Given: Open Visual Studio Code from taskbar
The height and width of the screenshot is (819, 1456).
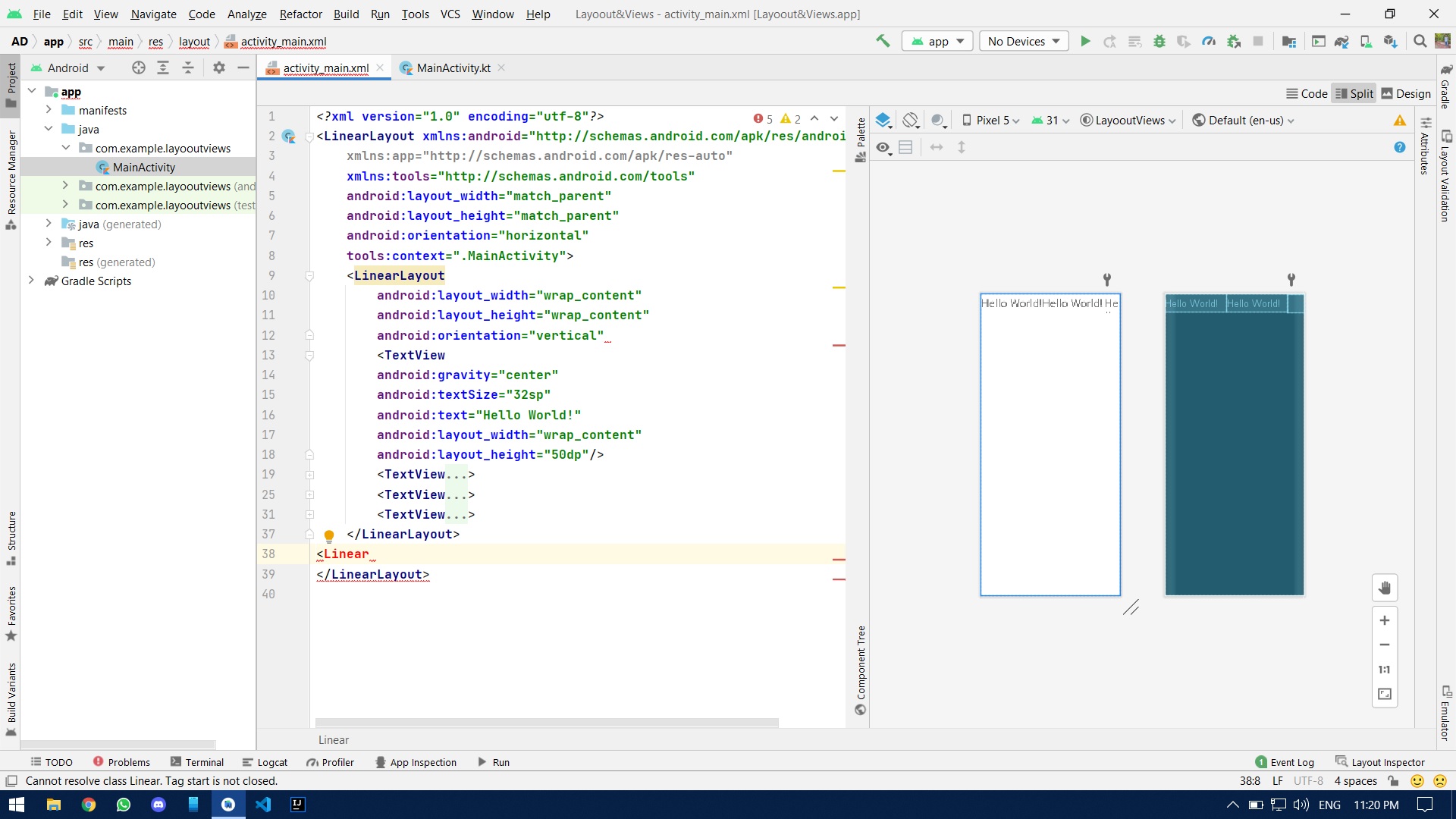Looking at the screenshot, I should coord(263,805).
